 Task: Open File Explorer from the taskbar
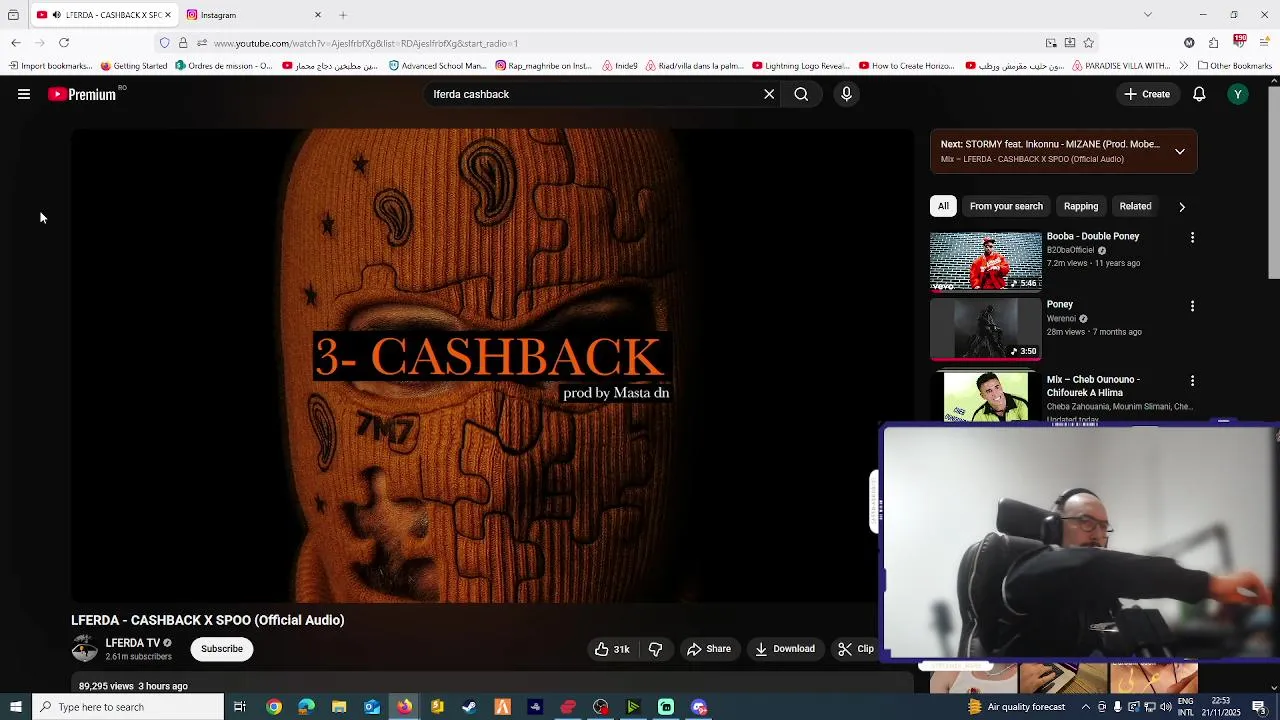tap(339, 707)
